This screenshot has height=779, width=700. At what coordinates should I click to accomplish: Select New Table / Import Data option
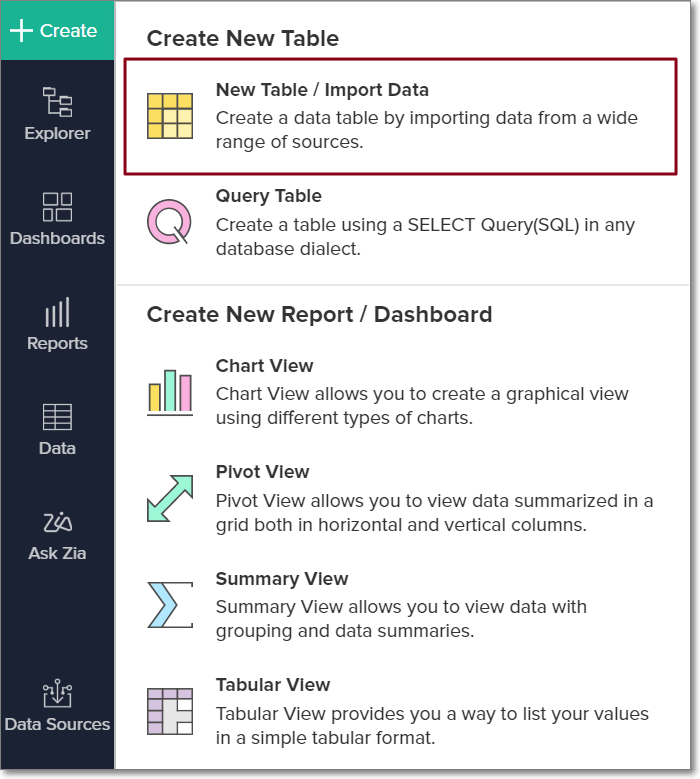(x=322, y=90)
